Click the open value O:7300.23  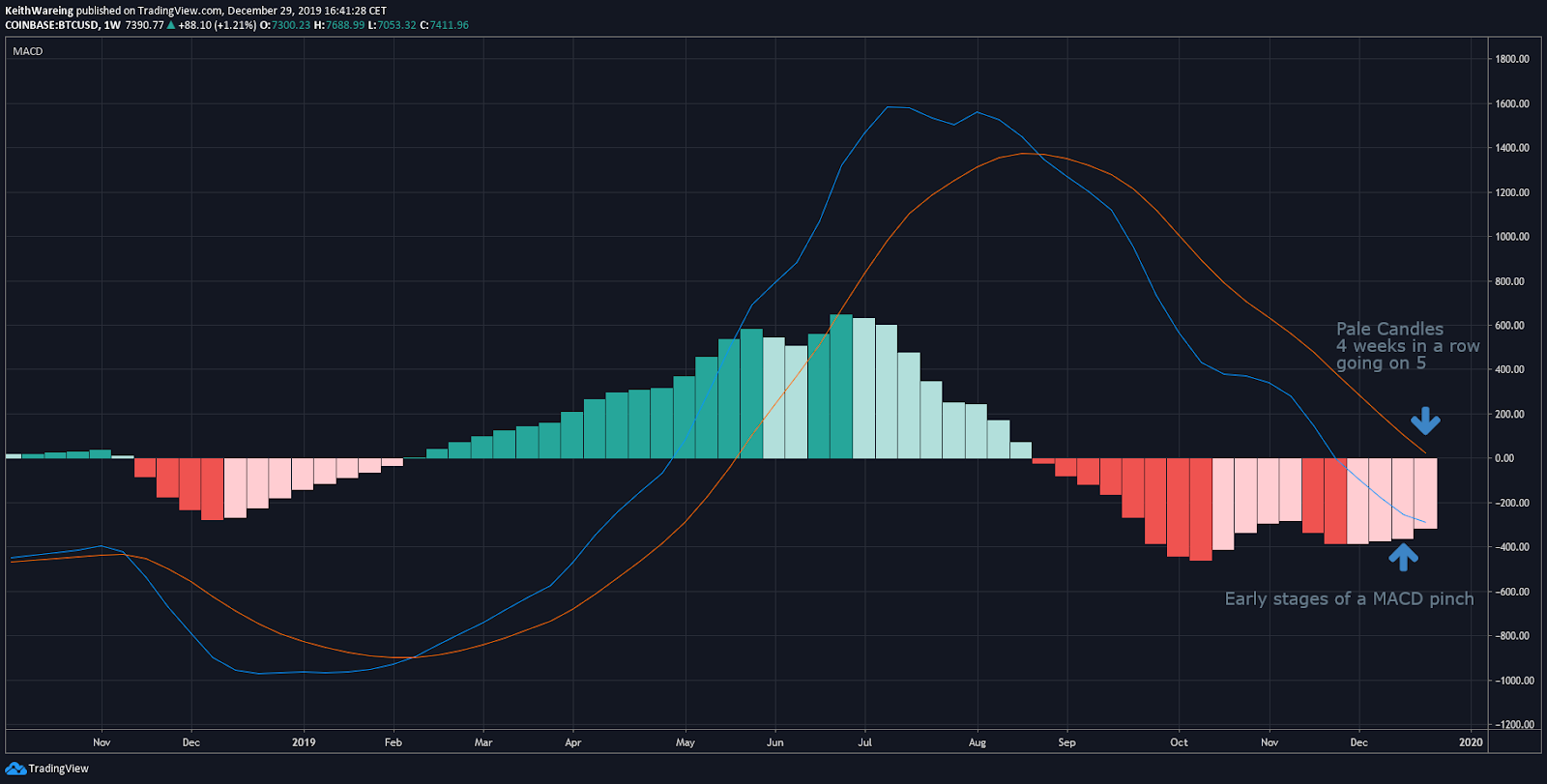pos(284,25)
